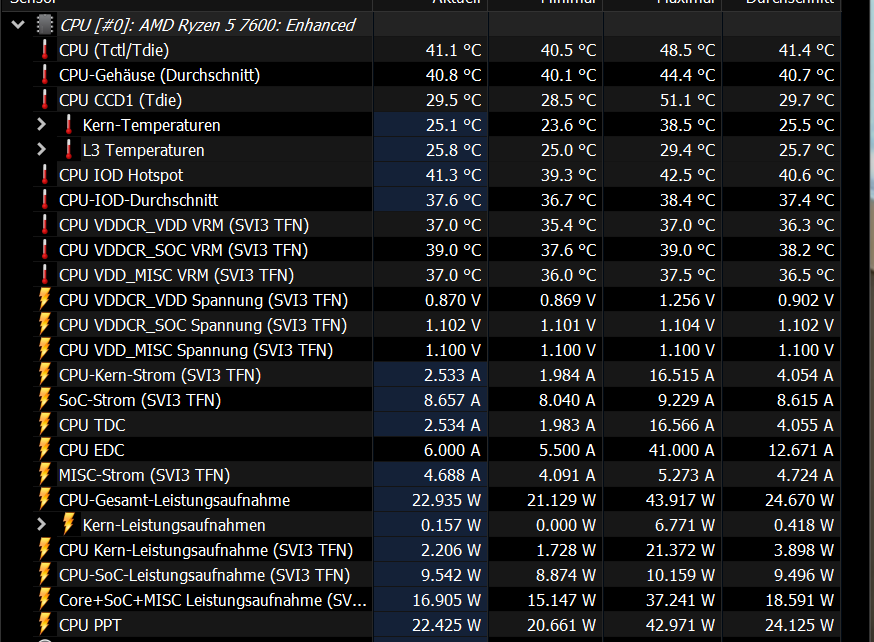Select the L3 Temperaturen label
The height and width of the screenshot is (642, 874).
click(143, 150)
